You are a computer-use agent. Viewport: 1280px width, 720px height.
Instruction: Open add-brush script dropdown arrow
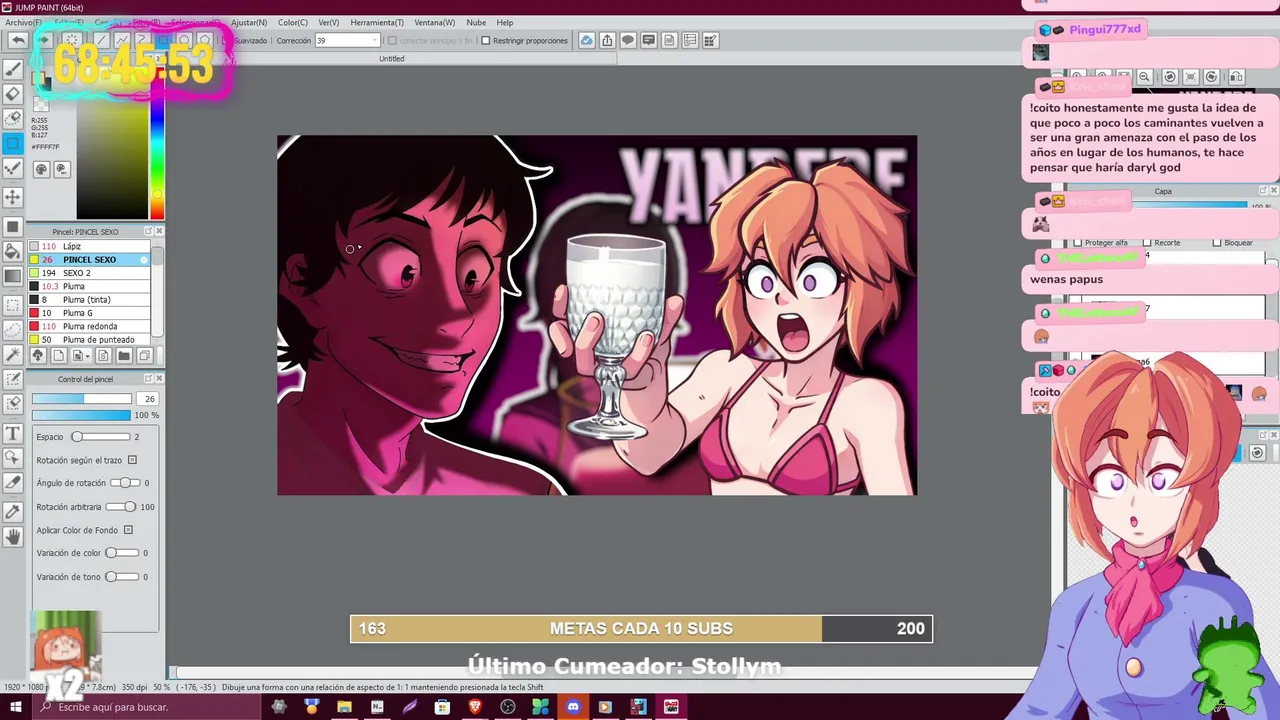point(88,356)
